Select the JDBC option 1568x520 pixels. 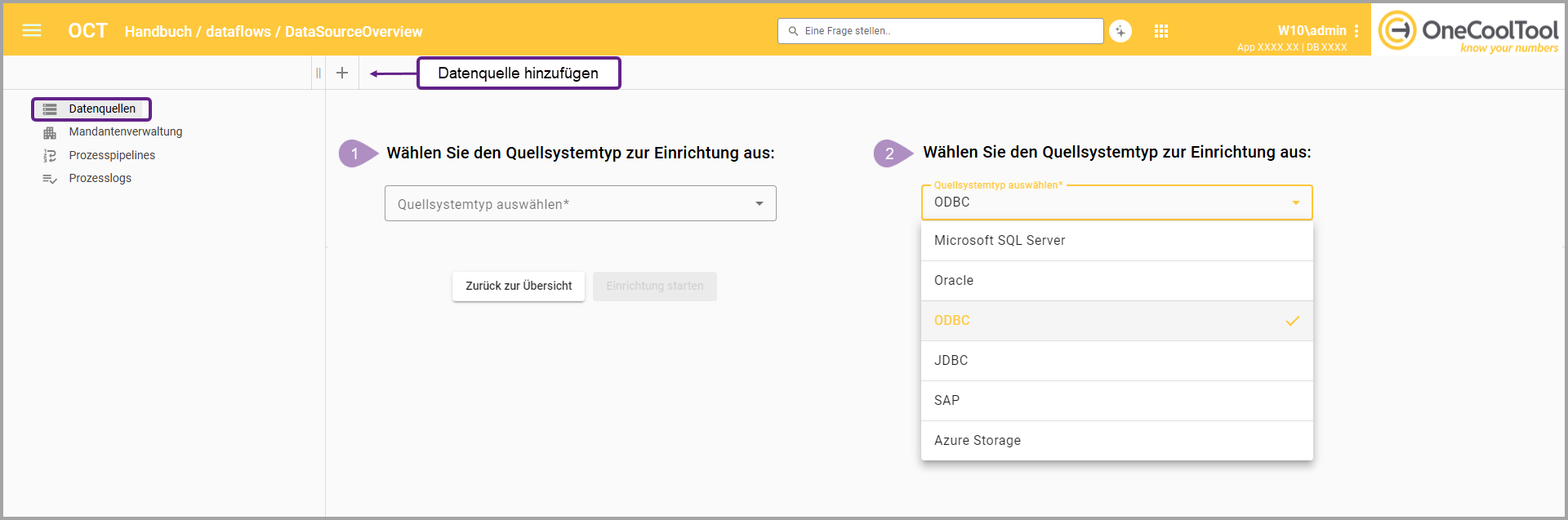point(1116,361)
